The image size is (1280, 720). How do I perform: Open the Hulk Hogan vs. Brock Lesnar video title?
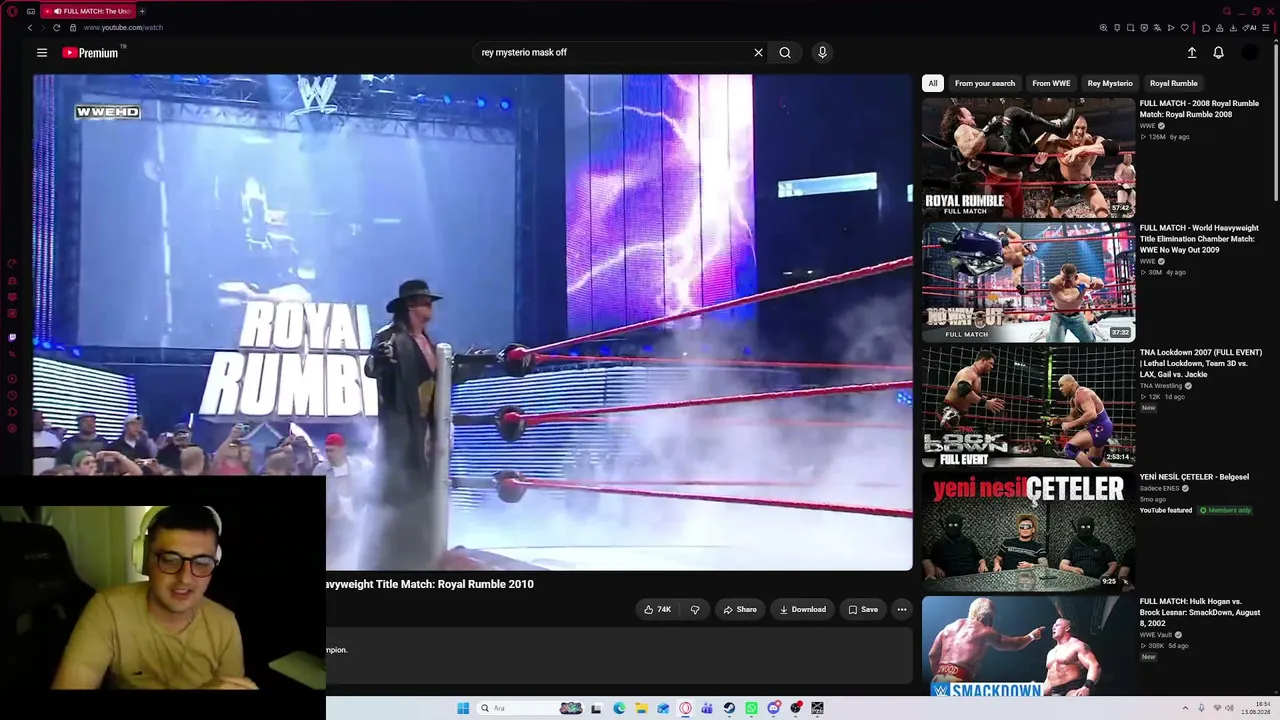[1200, 613]
